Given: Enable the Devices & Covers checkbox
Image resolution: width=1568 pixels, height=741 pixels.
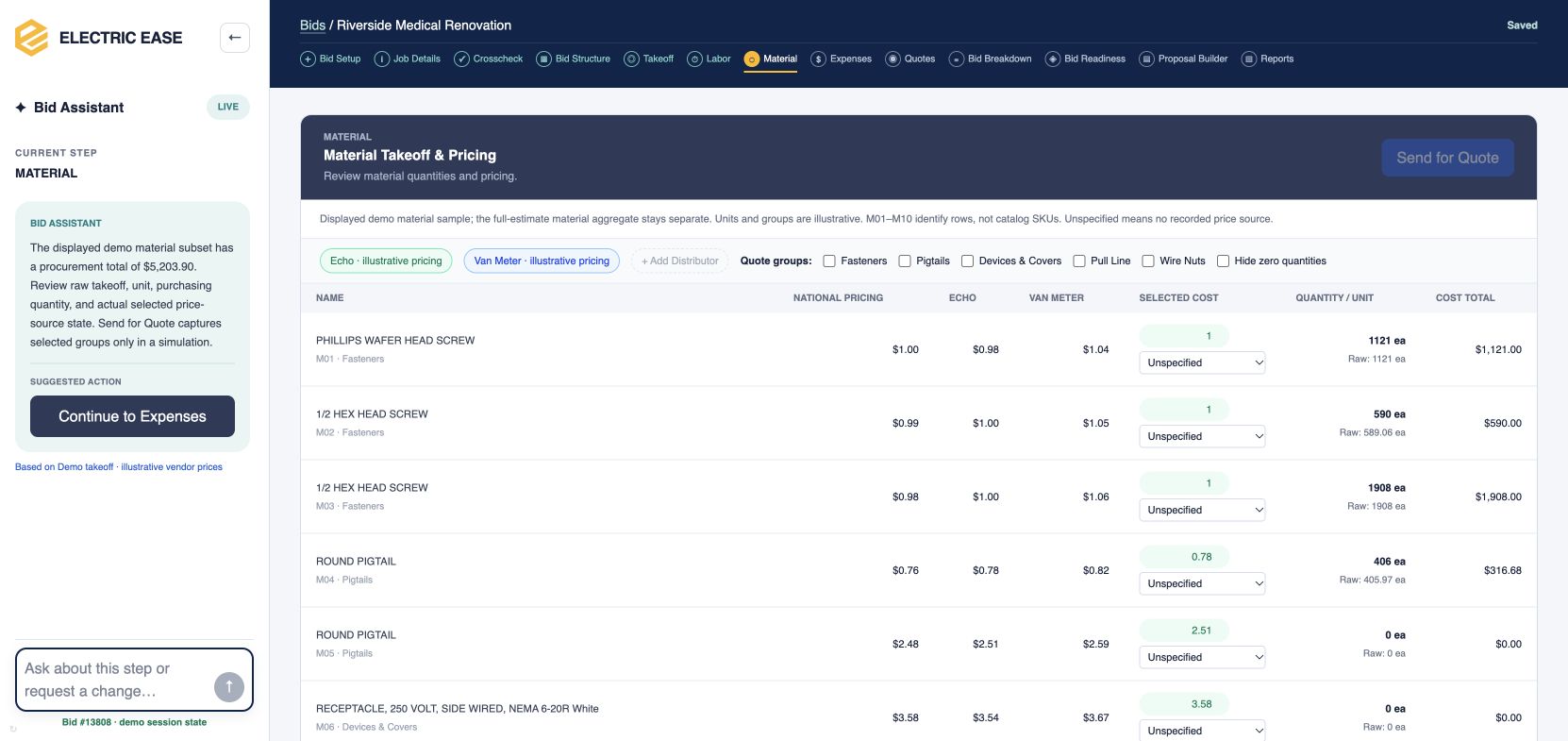Looking at the screenshot, I should pyautogui.click(x=967, y=261).
